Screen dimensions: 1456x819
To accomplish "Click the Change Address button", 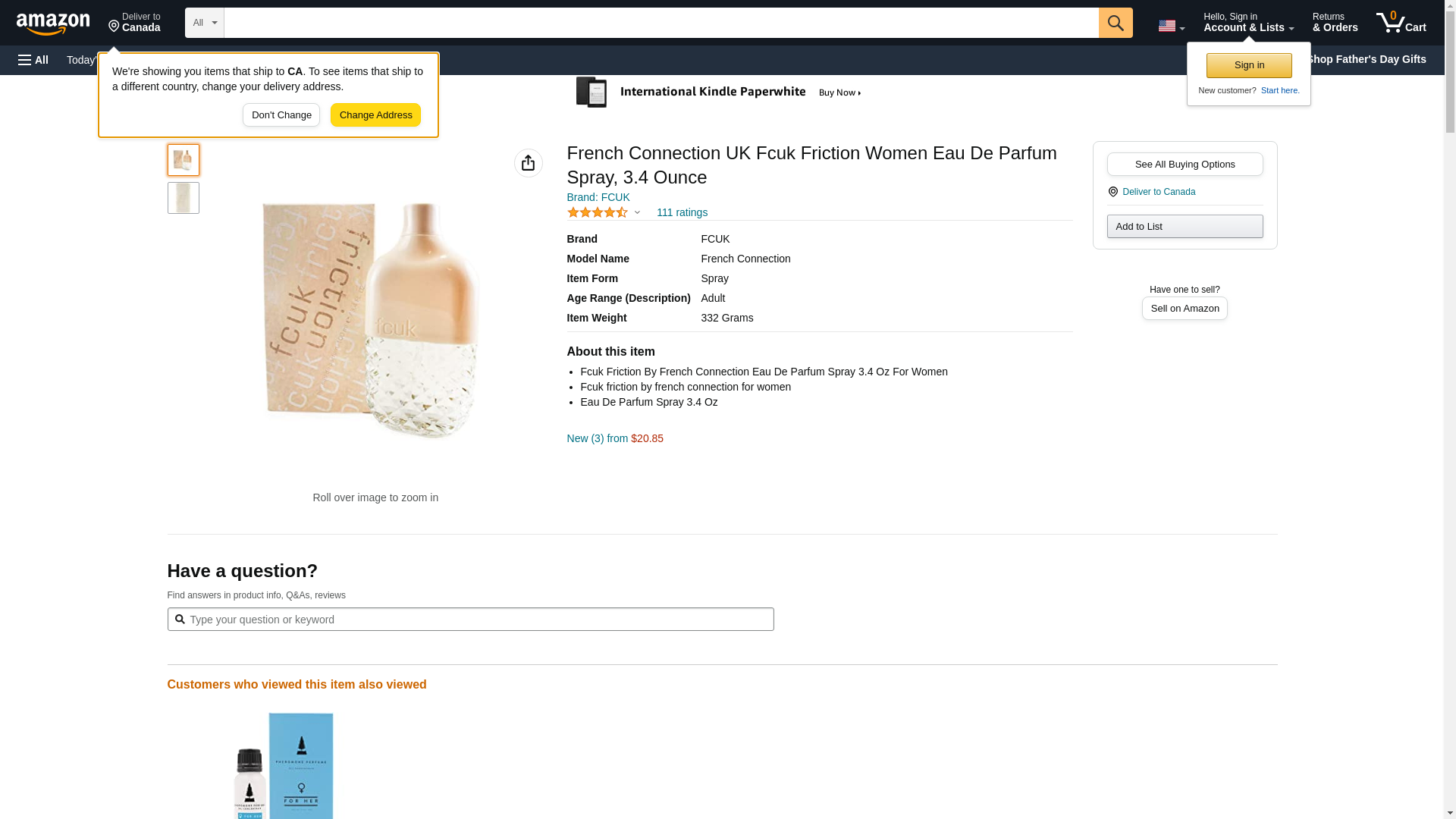I will tap(375, 115).
